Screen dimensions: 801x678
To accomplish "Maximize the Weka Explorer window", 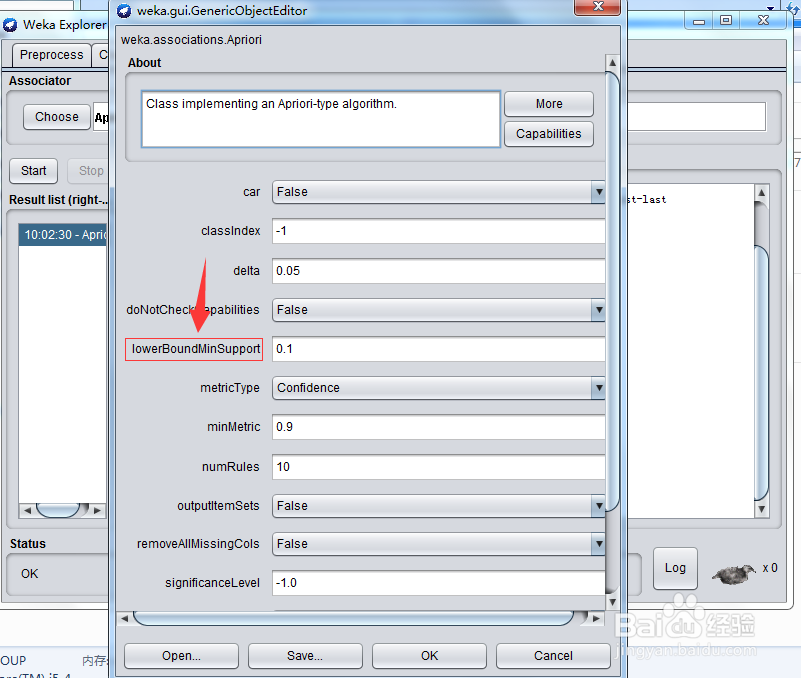I will 726,20.
